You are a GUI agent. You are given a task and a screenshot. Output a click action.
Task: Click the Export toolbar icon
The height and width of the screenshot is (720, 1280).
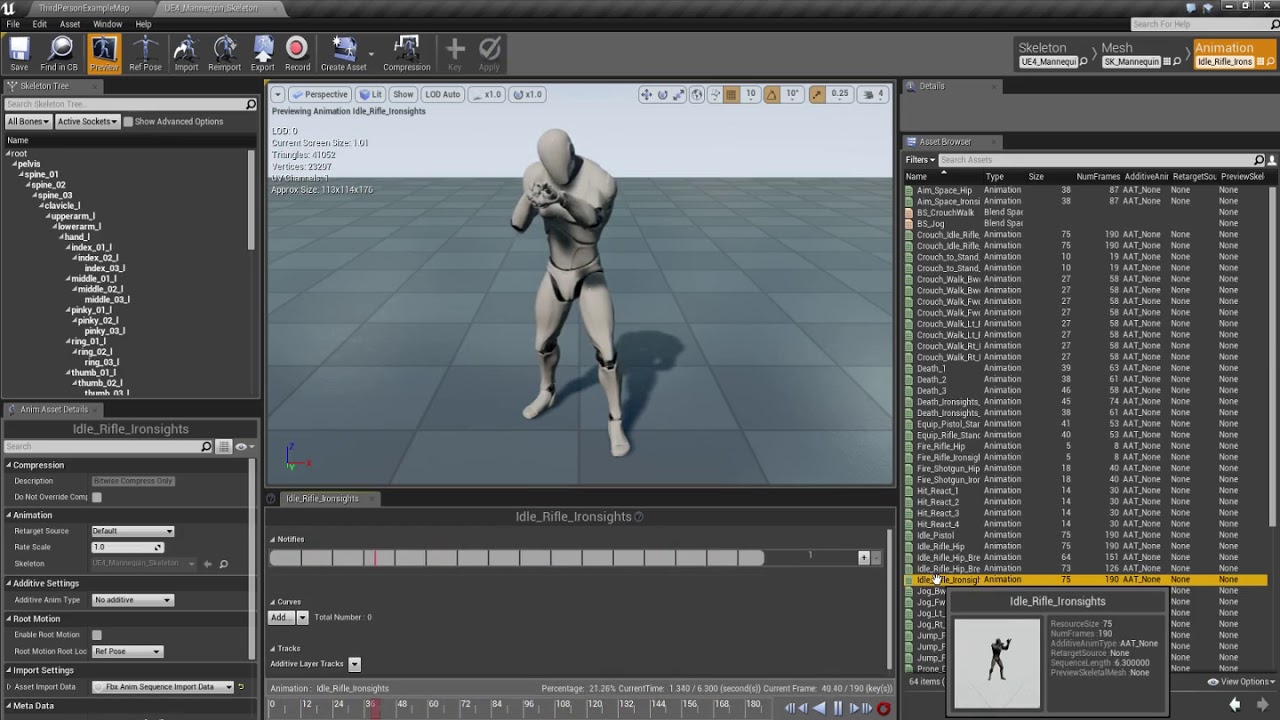tap(263, 54)
